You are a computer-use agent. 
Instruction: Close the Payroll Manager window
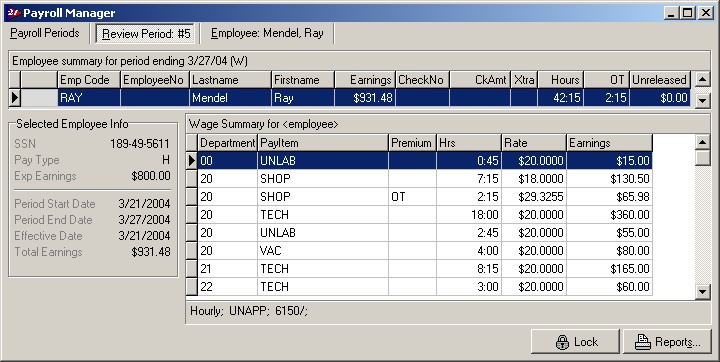705,13
